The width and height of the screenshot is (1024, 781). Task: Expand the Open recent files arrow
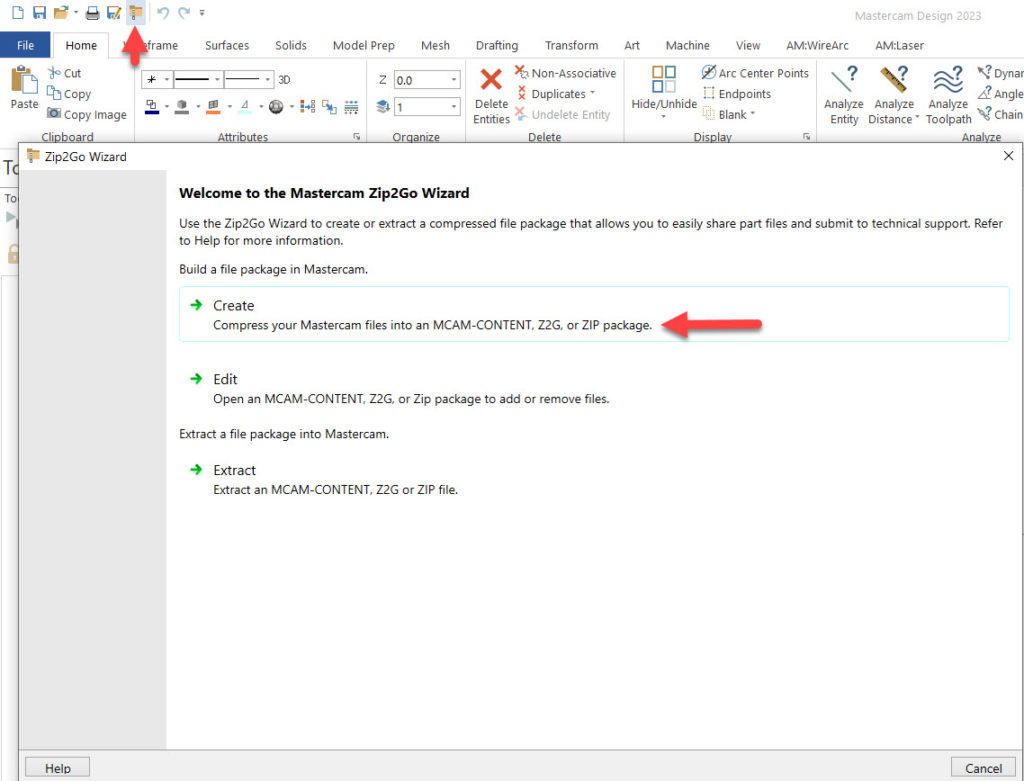(x=76, y=13)
